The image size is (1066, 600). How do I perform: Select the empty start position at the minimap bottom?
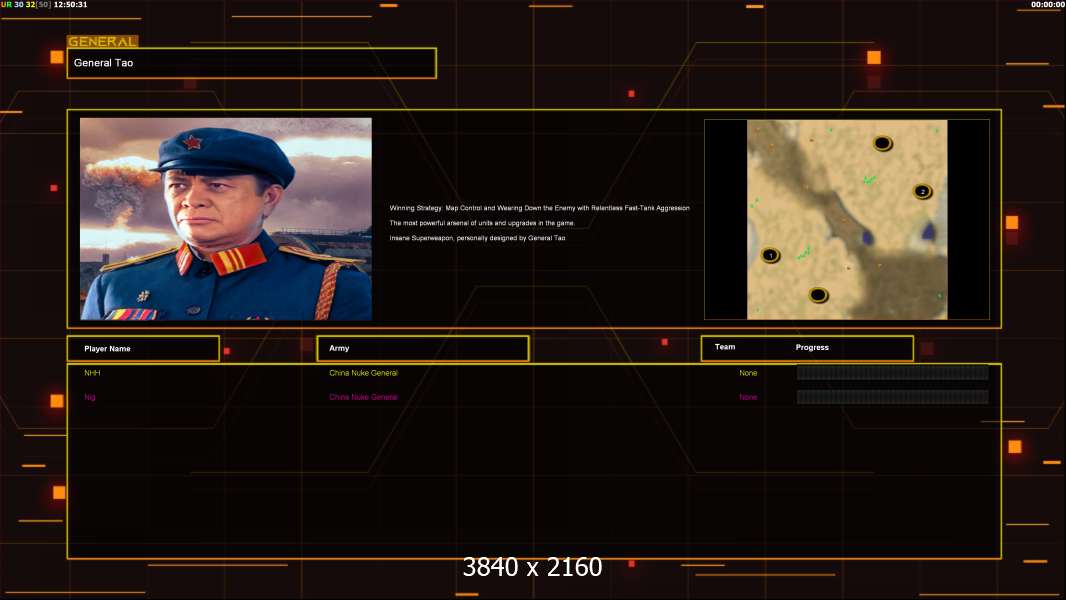pyautogui.click(x=819, y=295)
